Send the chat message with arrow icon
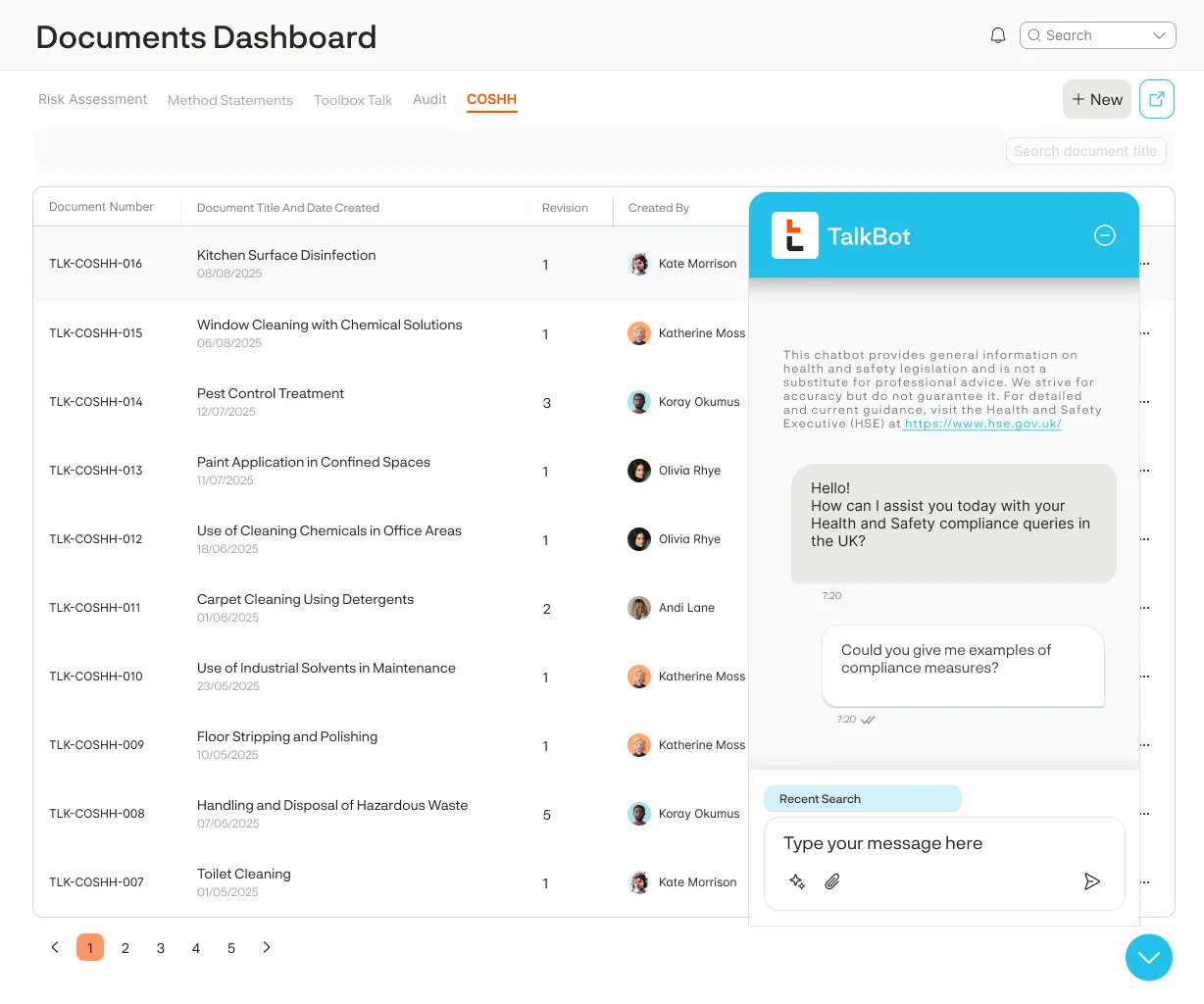Viewport: 1204px width, 1004px height. (1092, 881)
